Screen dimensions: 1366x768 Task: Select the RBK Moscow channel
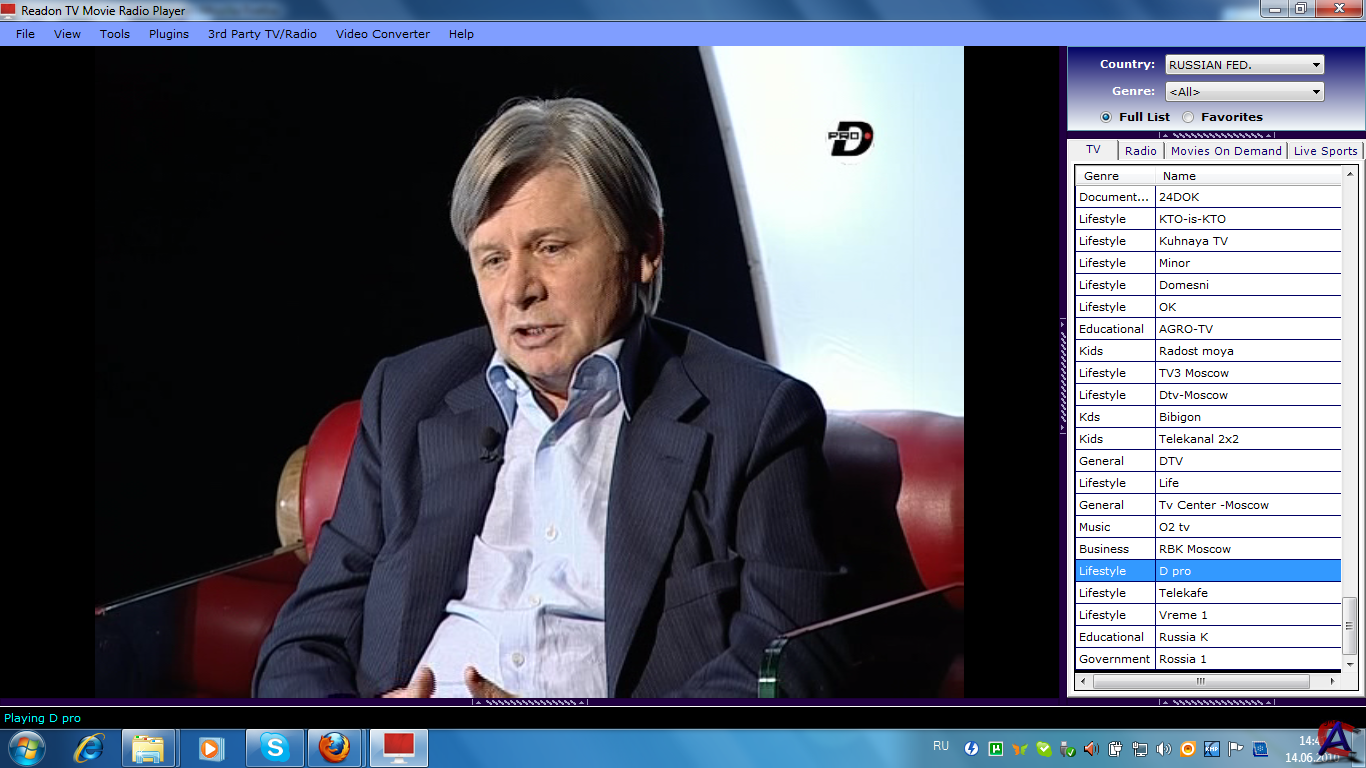click(x=1194, y=549)
